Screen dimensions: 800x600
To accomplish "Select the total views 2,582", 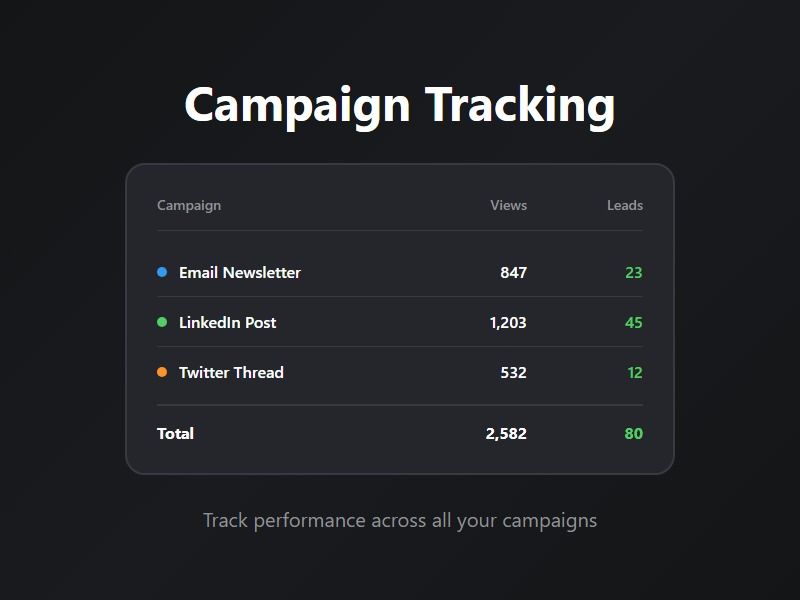I will (x=506, y=433).
